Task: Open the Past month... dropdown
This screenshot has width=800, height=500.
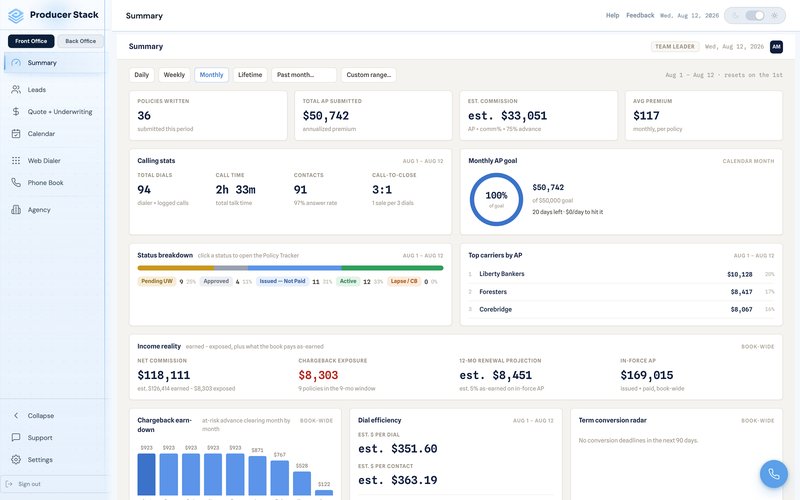Action: click(x=304, y=74)
